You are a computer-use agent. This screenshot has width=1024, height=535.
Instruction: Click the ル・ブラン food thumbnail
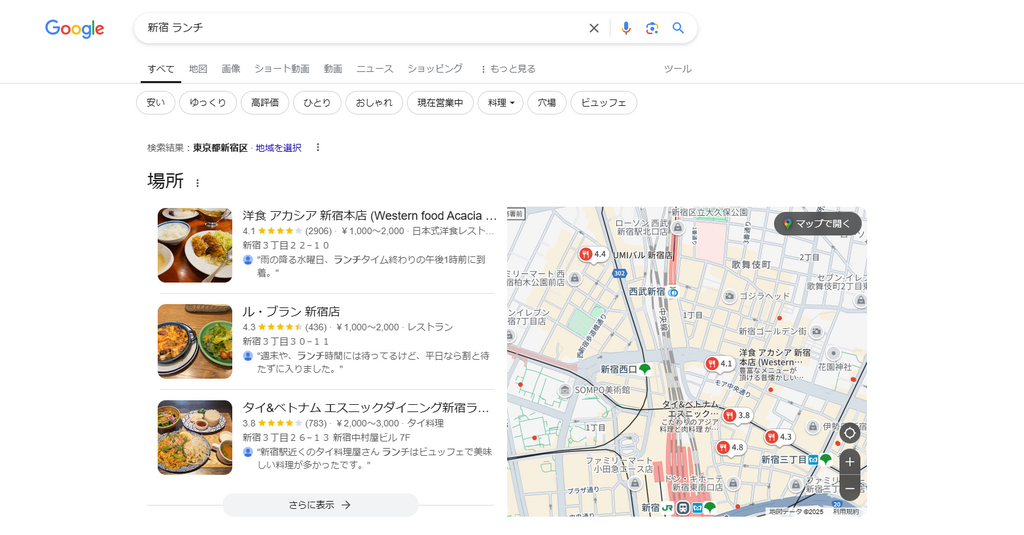tap(195, 341)
